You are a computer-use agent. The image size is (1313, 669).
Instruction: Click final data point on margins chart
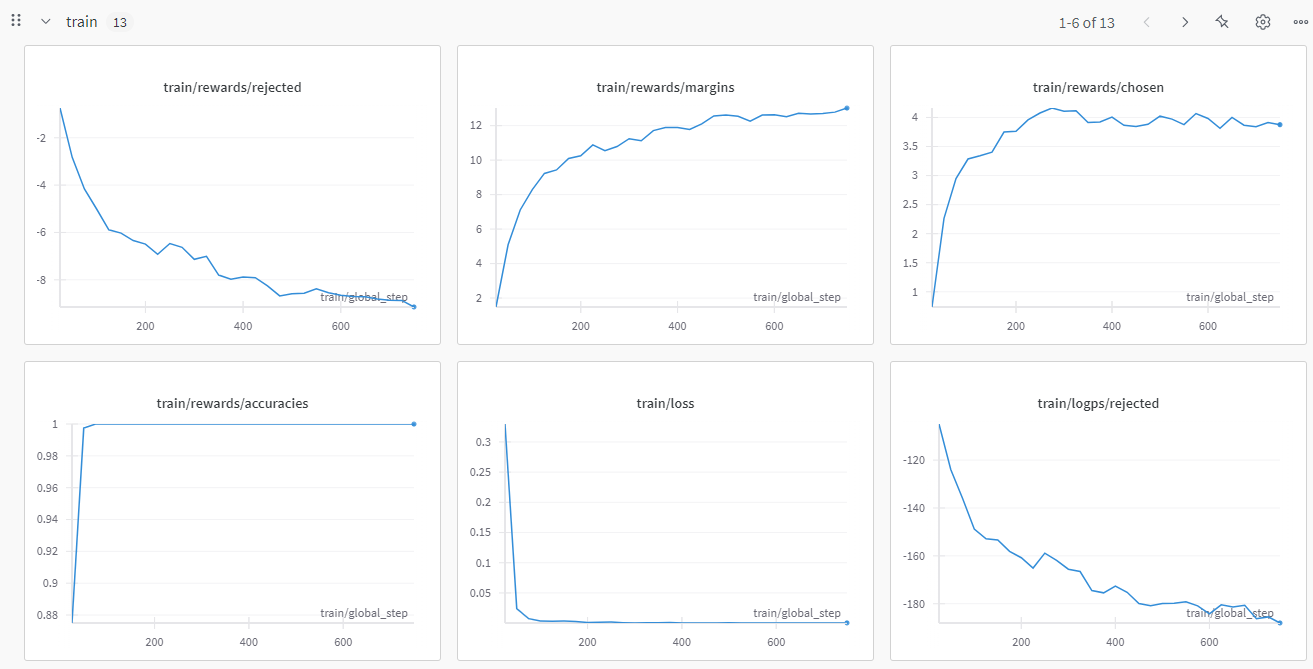coord(847,108)
